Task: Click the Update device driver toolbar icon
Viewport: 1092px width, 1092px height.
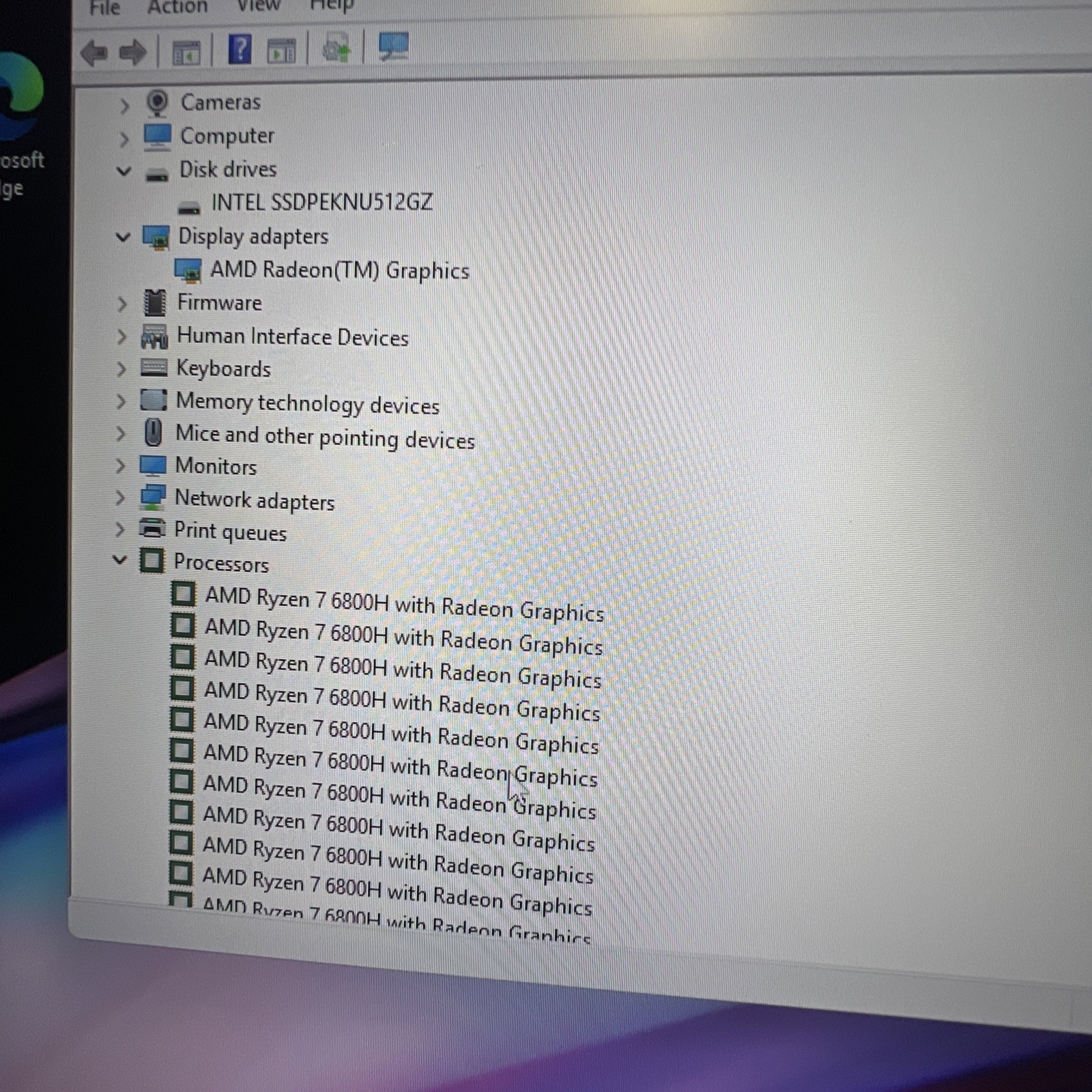Action: (336, 49)
